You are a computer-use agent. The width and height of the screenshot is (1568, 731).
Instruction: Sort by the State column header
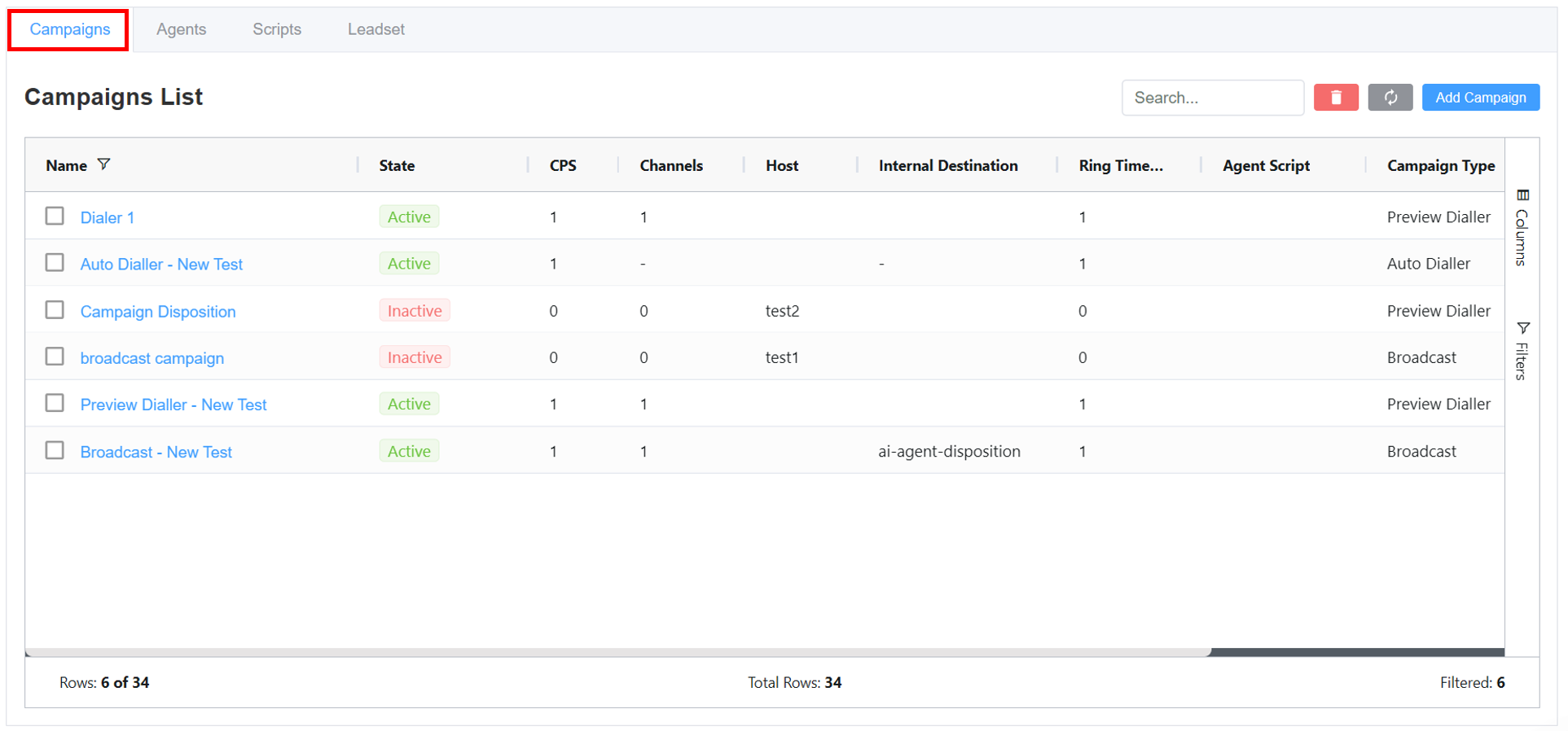coord(397,165)
